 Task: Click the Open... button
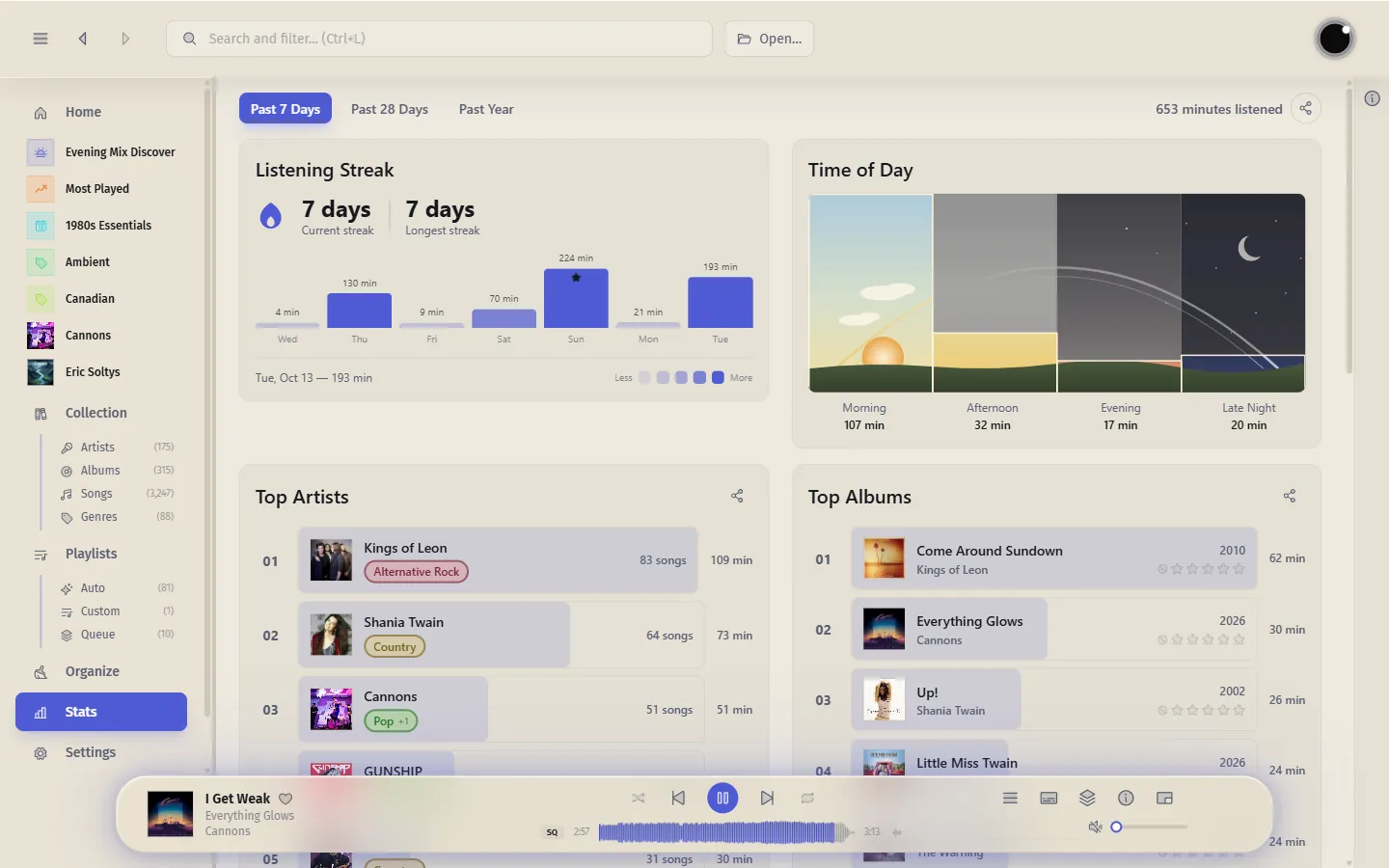[x=769, y=39]
